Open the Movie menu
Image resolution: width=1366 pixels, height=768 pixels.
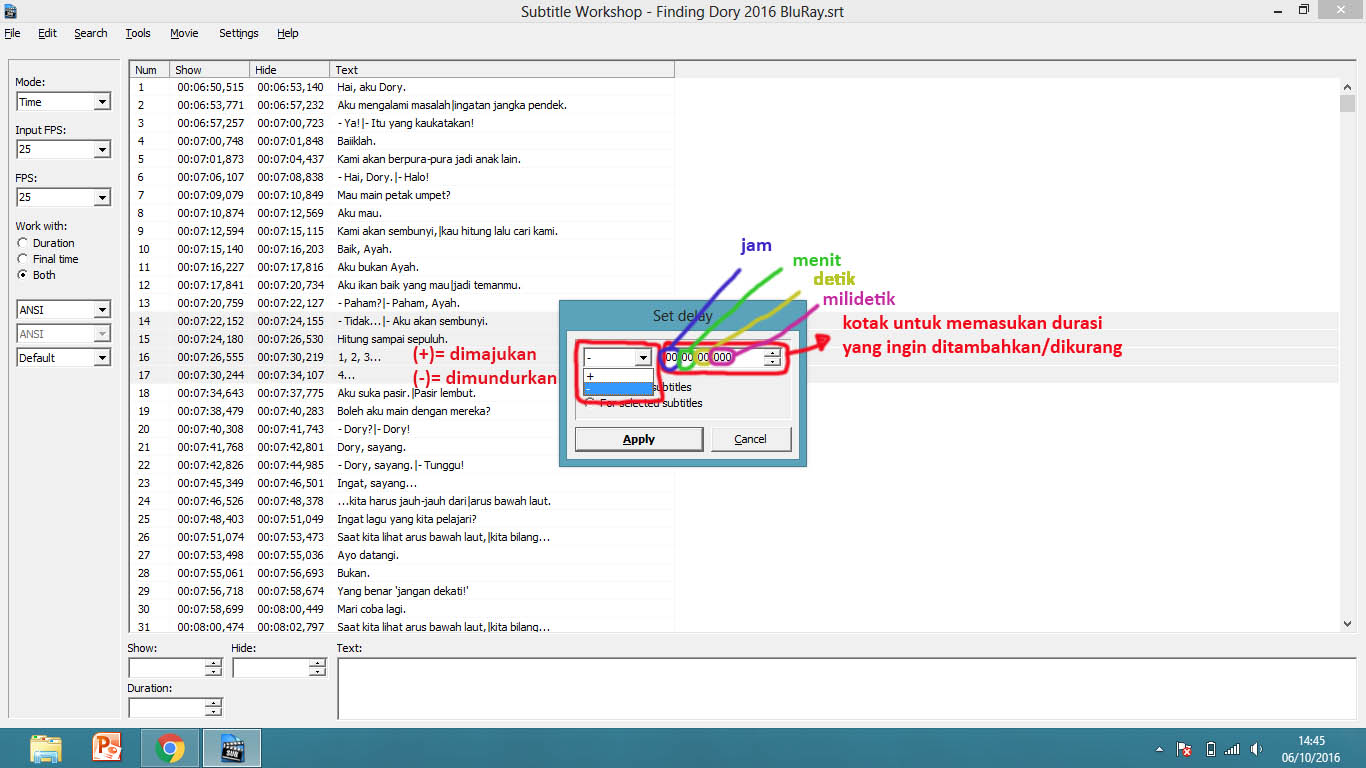[x=184, y=33]
